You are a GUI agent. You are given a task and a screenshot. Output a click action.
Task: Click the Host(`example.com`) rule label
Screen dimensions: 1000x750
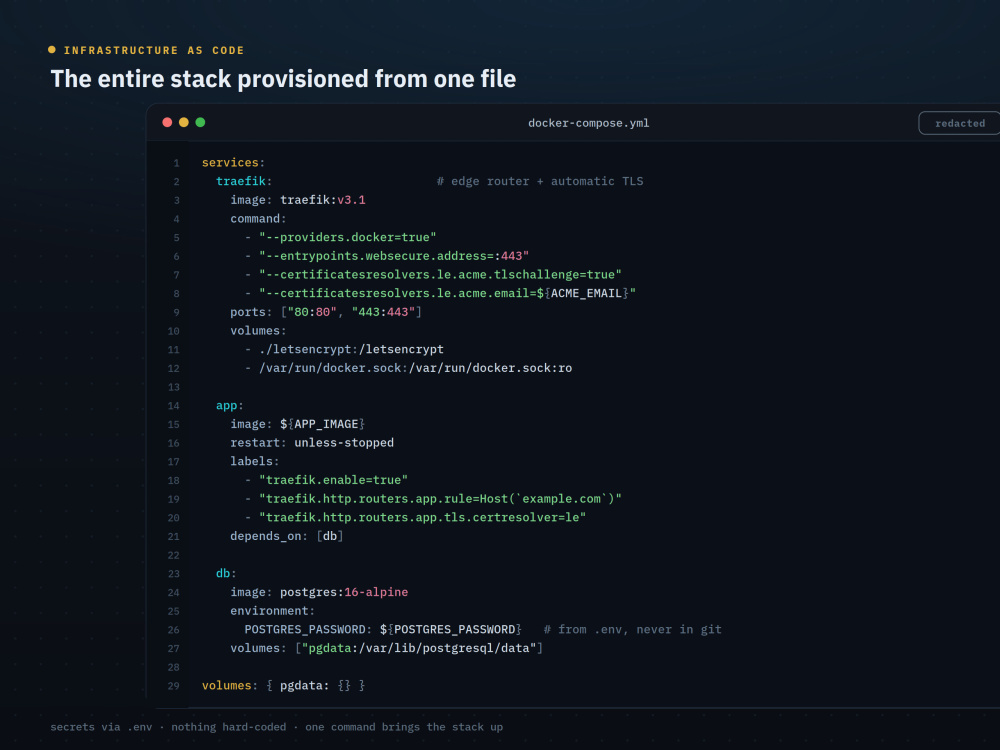point(440,499)
